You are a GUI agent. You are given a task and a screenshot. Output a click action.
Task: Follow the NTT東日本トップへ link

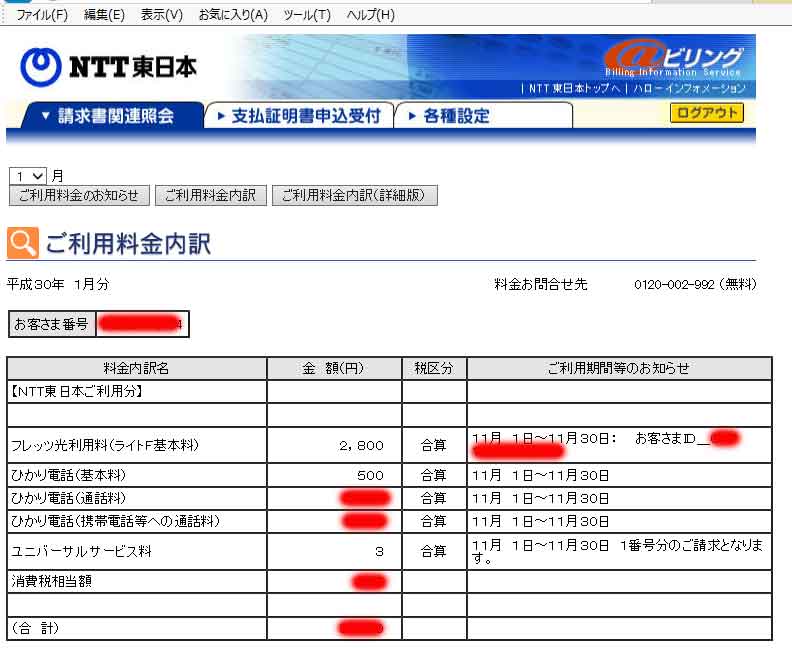(574, 89)
